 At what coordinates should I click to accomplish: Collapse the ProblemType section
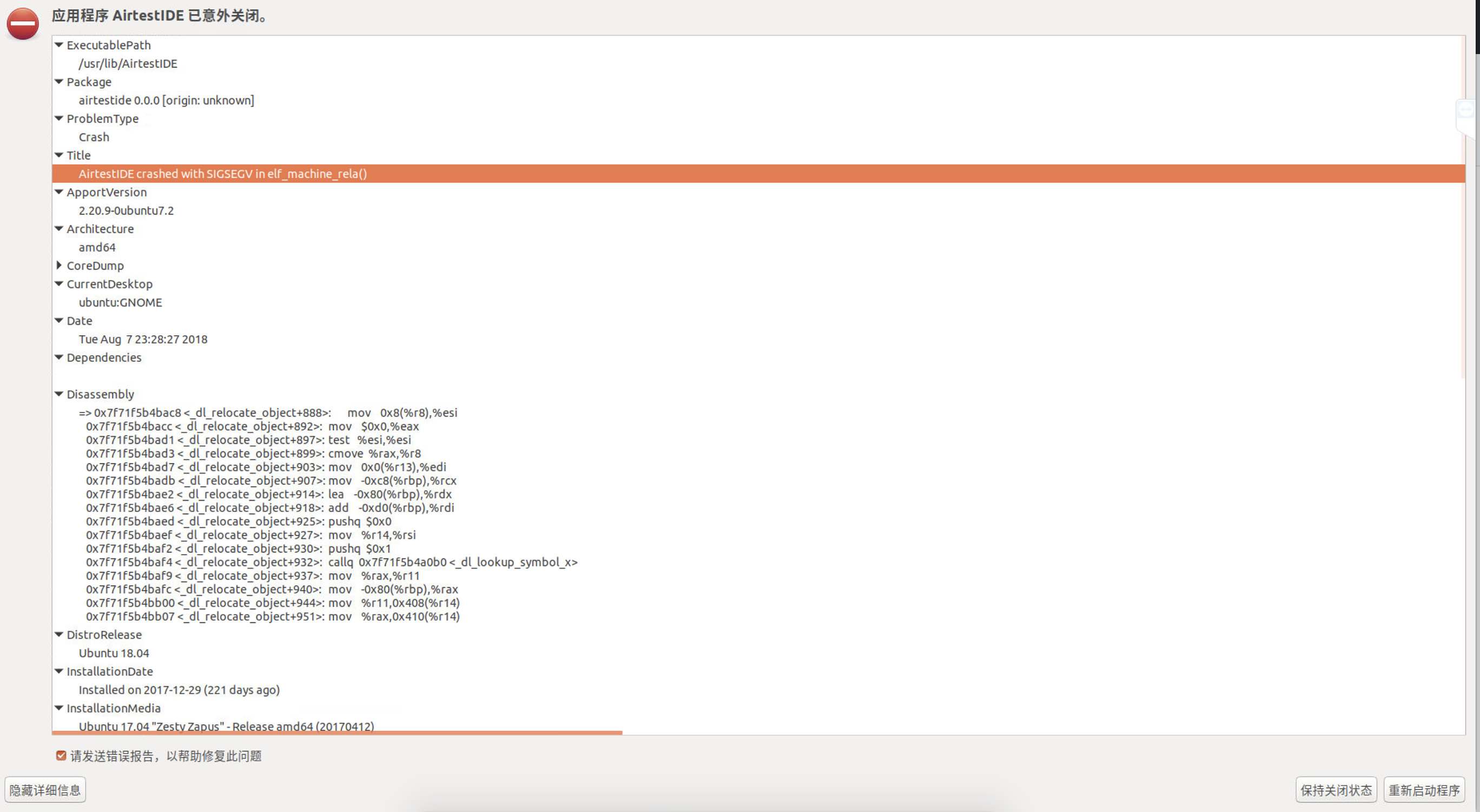pos(58,118)
